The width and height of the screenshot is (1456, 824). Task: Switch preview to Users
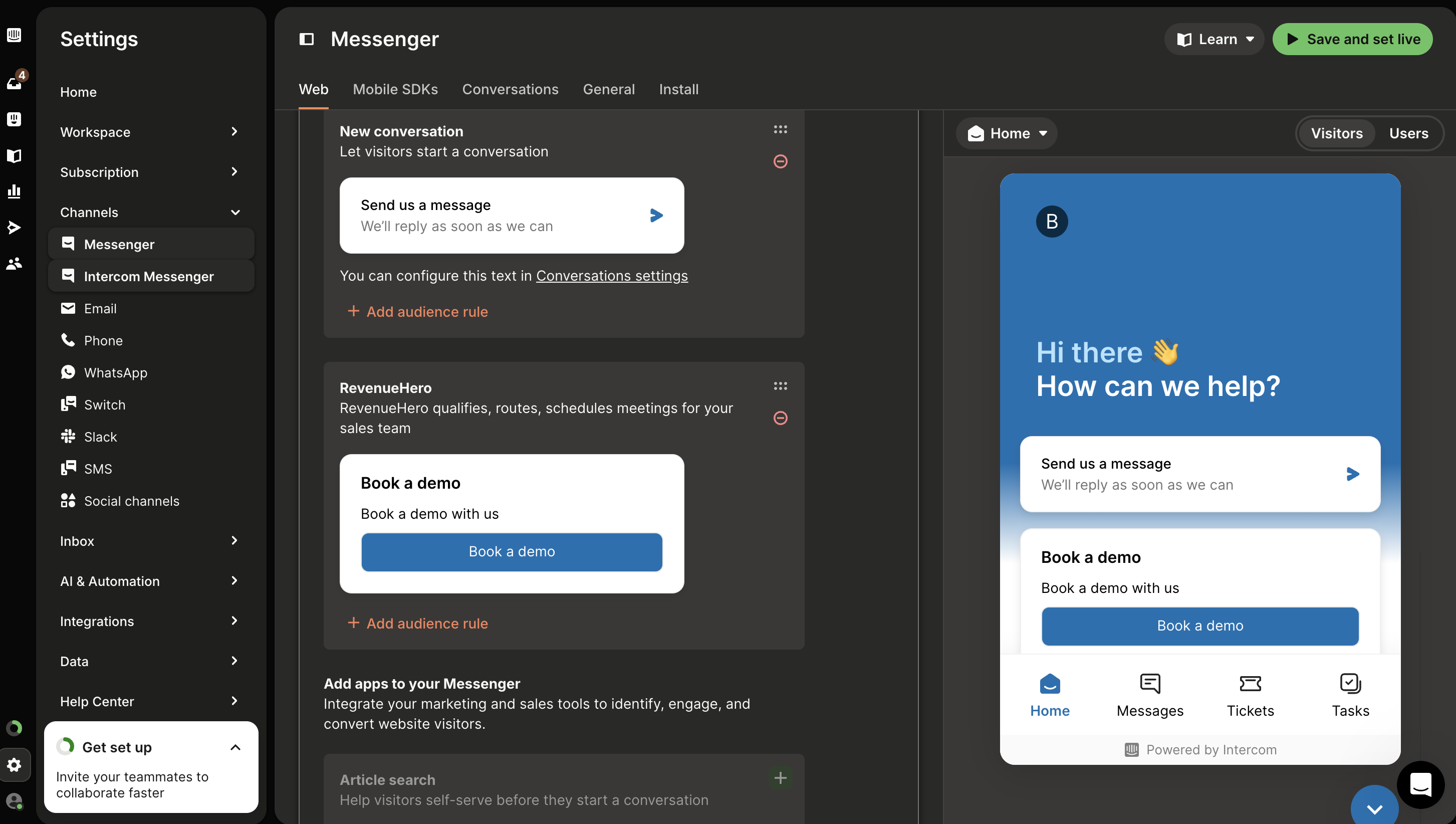click(x=1408, y=133)
